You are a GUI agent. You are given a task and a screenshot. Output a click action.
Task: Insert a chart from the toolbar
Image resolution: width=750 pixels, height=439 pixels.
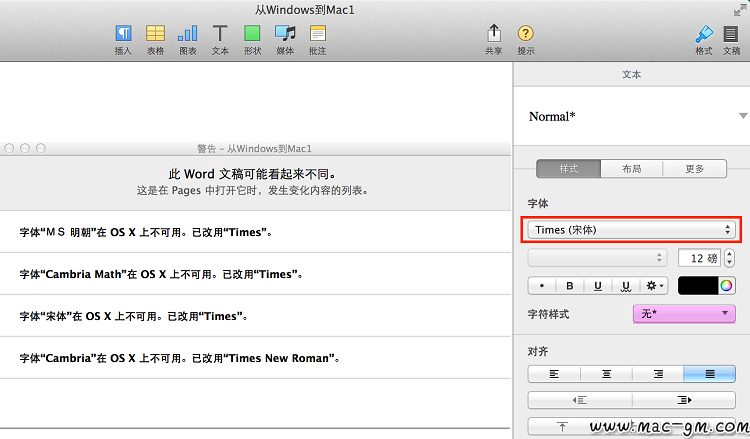188,40
